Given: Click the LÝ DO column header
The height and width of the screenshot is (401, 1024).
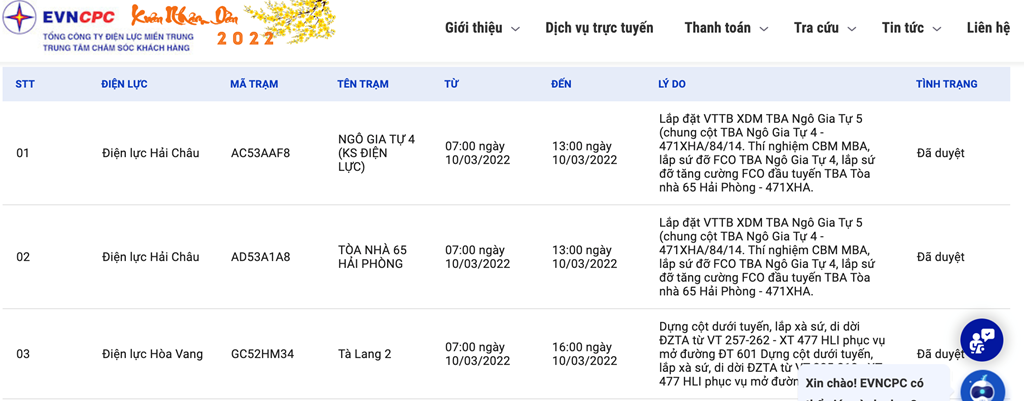Looking at the screenshot, I should tap(671, 84).
